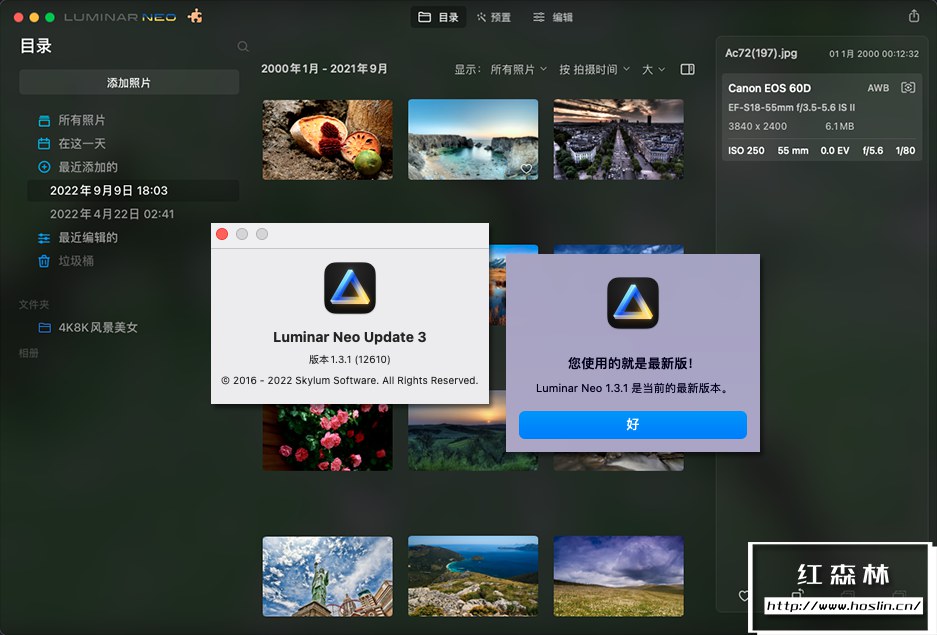This screenshot has height=635, width=937.
Task: Click the catalog search magnifier icon
Action: (243, 47)
